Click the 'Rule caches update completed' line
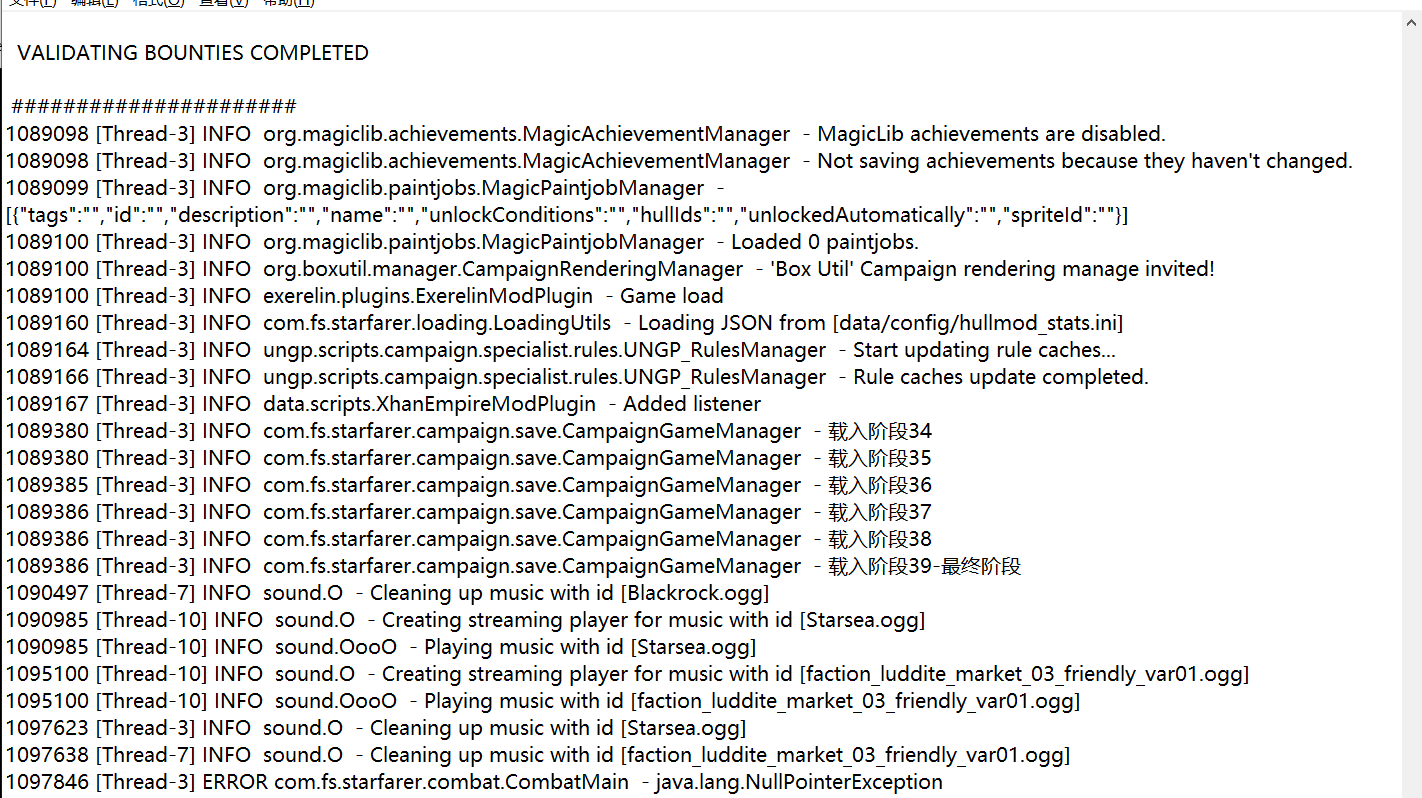The width and height of the screenshot is (1422, 798). pos(577,377)
